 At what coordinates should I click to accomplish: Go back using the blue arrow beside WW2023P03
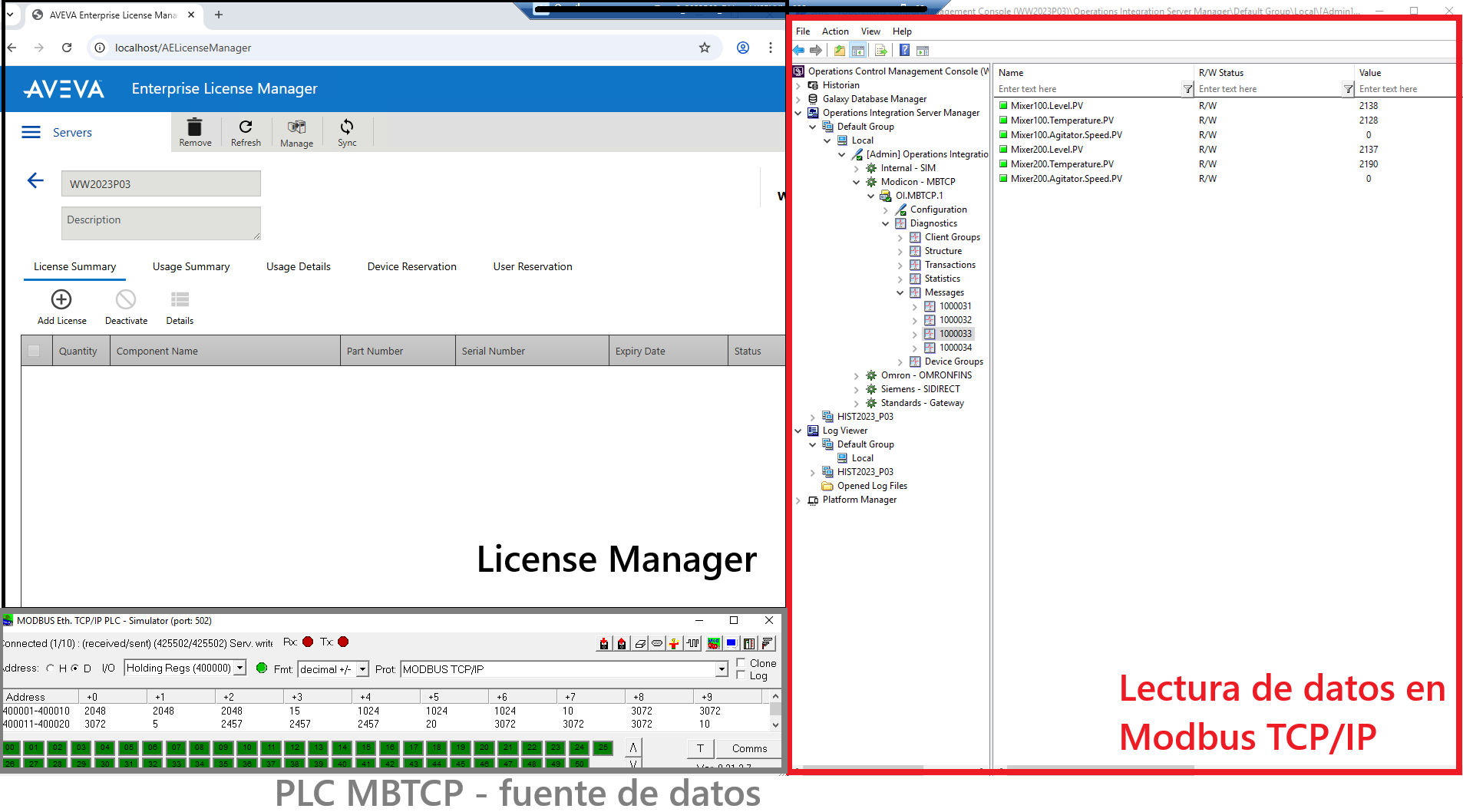click(x=35, y=181)
